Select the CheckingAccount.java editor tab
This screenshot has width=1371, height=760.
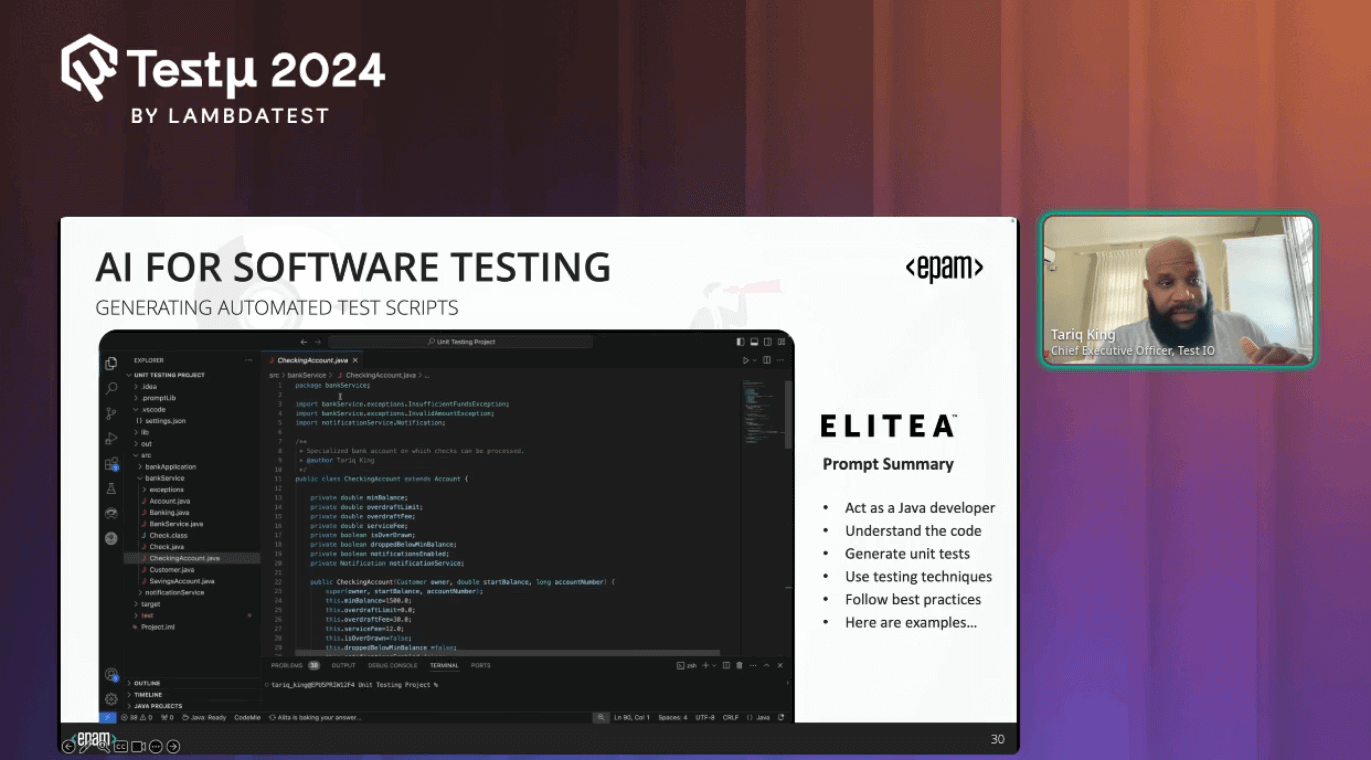click(x=313, y=360)
